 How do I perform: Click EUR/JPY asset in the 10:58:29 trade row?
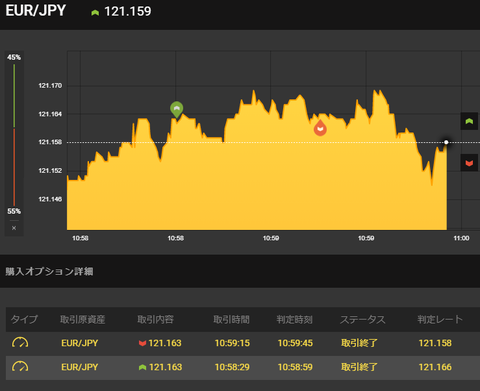point(80,367)
